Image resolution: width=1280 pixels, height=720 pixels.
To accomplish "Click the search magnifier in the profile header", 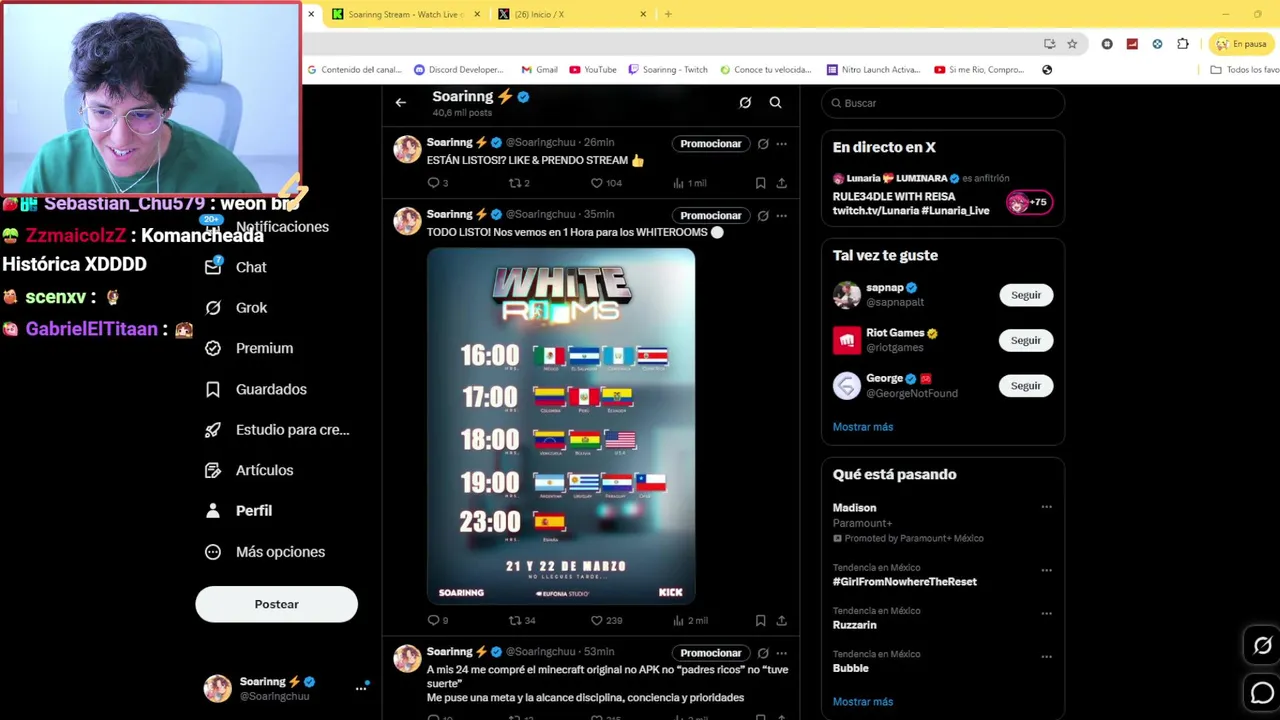I will click(775, 102).
